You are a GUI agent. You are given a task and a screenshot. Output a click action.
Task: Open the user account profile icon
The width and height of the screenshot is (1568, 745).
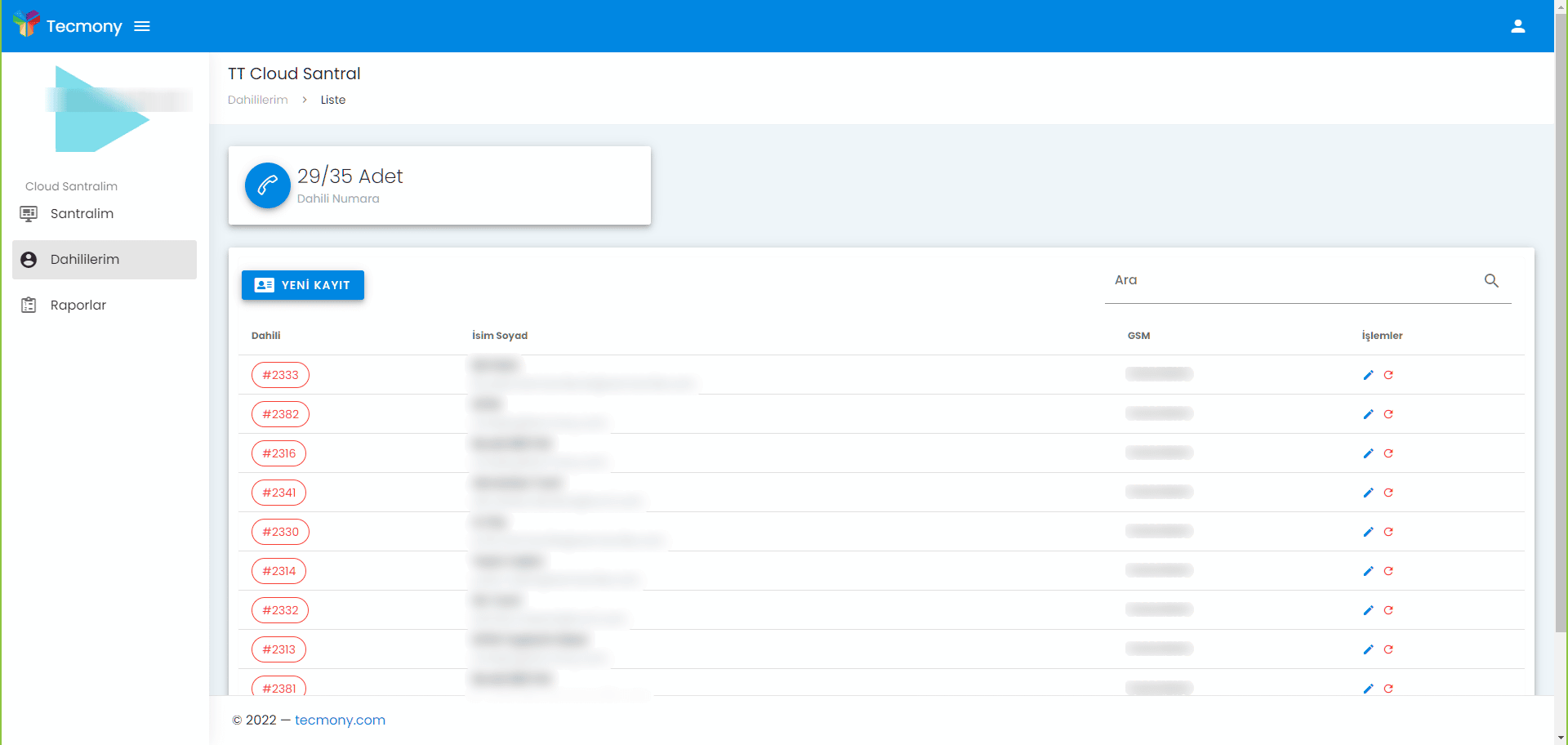(1517, 26)
